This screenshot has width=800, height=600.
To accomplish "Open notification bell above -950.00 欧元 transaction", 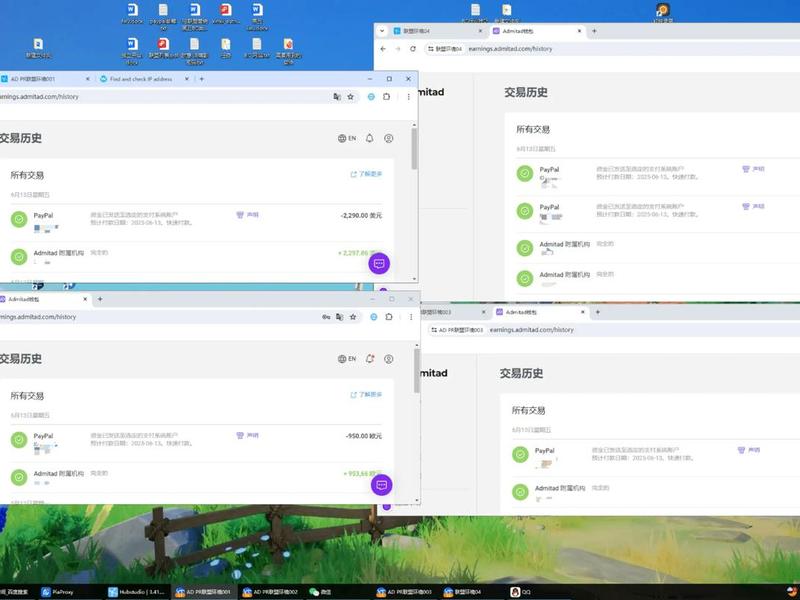I will click(370, 359).
